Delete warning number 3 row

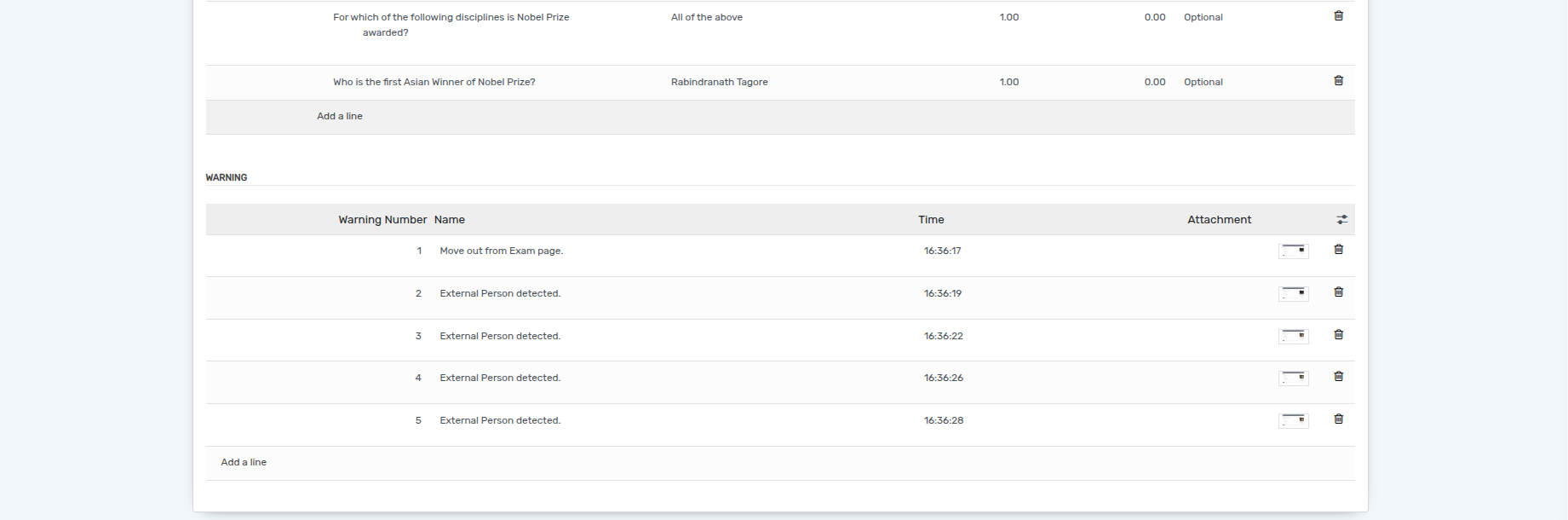[1338, 335]
